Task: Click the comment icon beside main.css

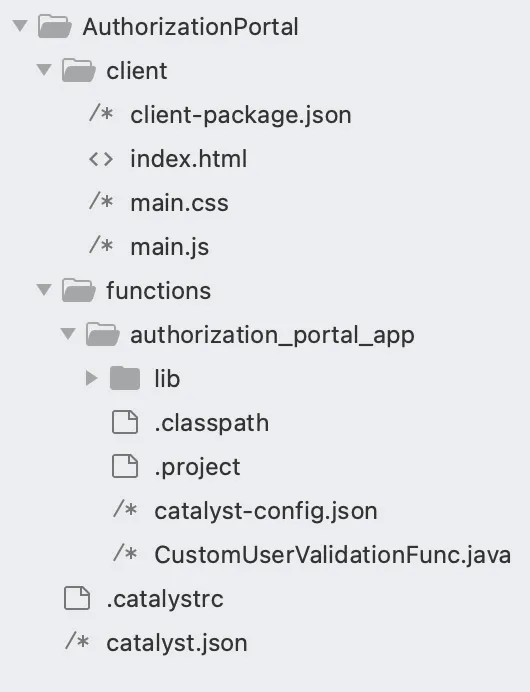Action: pyautogui.click(x=101, y=202)
